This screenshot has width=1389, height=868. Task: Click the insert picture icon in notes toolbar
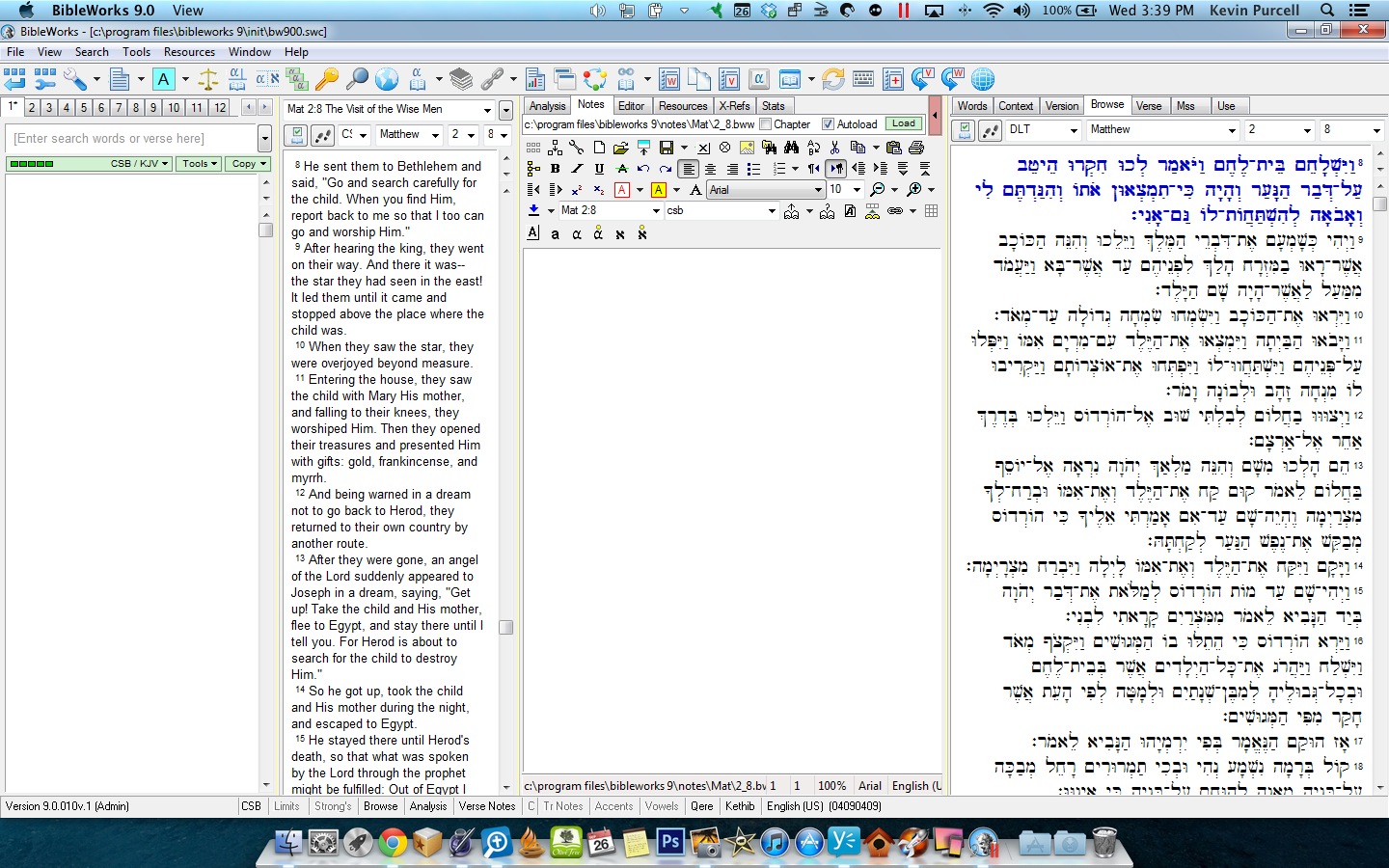point(747,148)
